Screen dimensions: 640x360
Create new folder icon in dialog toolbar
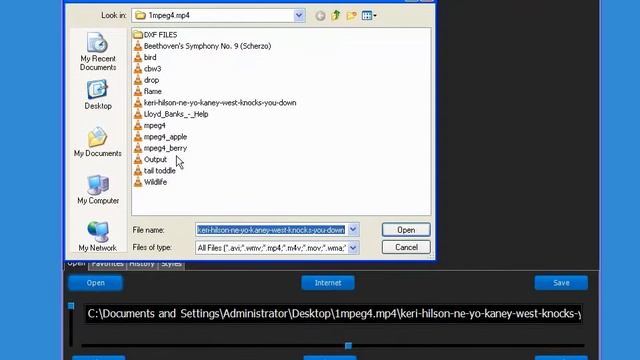(x=351, y=16)
